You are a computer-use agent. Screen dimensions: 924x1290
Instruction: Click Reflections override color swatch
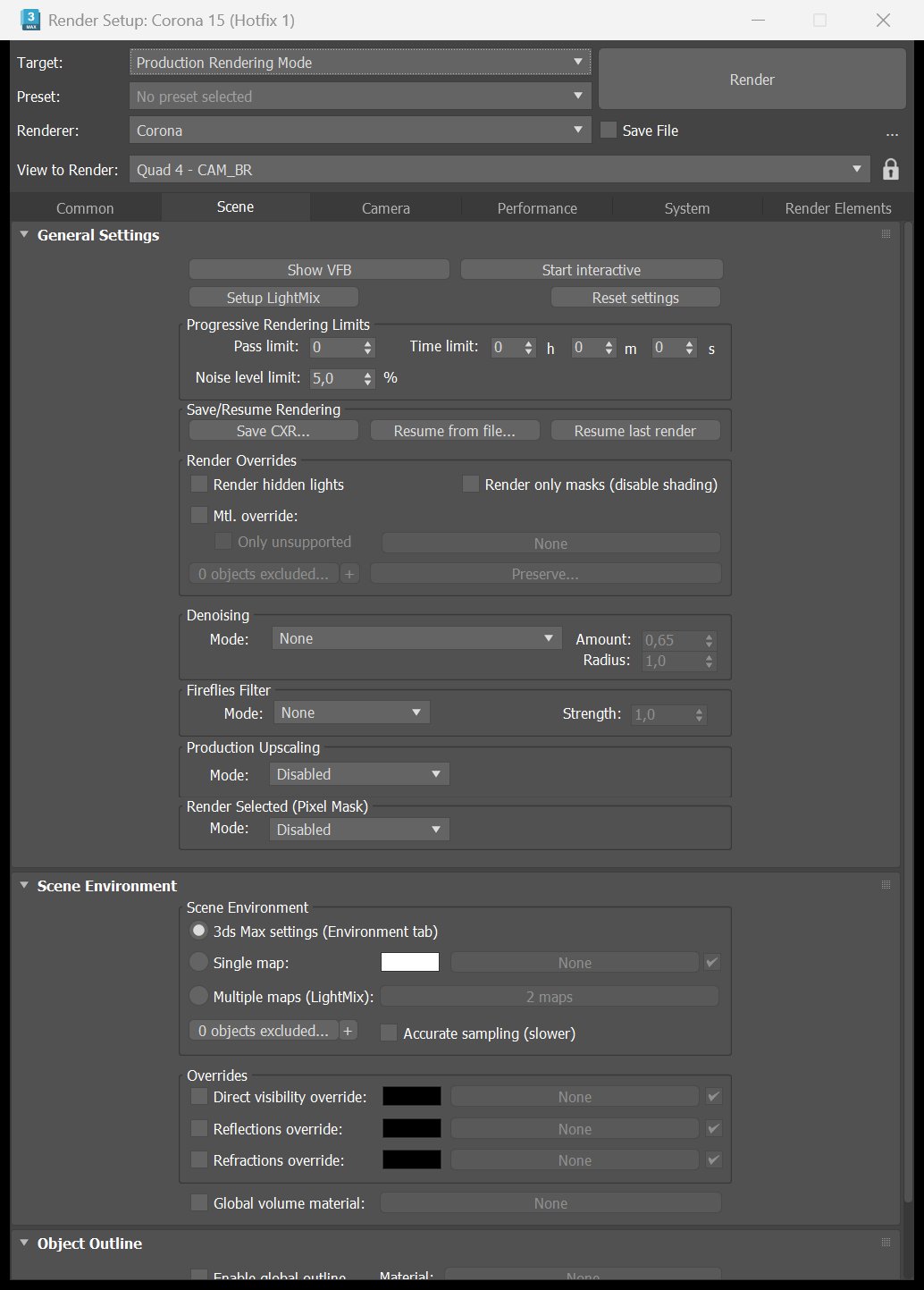click(x=412, y=1128)
